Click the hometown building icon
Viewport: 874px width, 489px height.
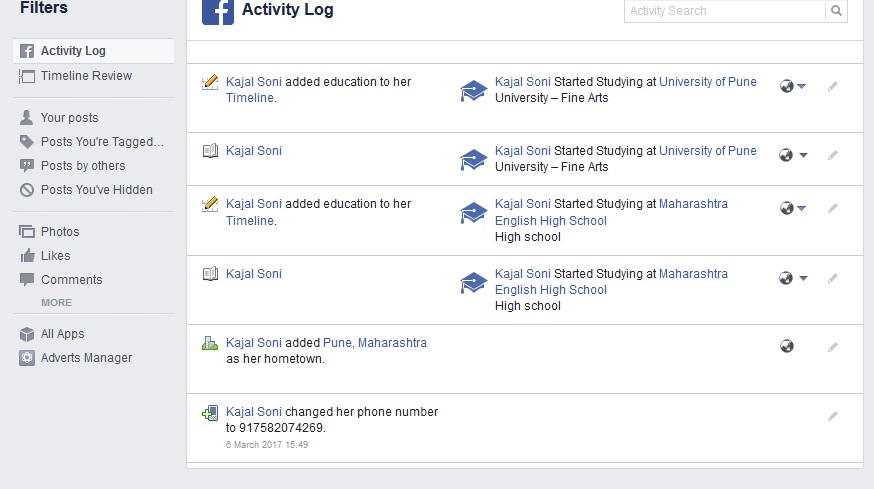coord(210,343)
